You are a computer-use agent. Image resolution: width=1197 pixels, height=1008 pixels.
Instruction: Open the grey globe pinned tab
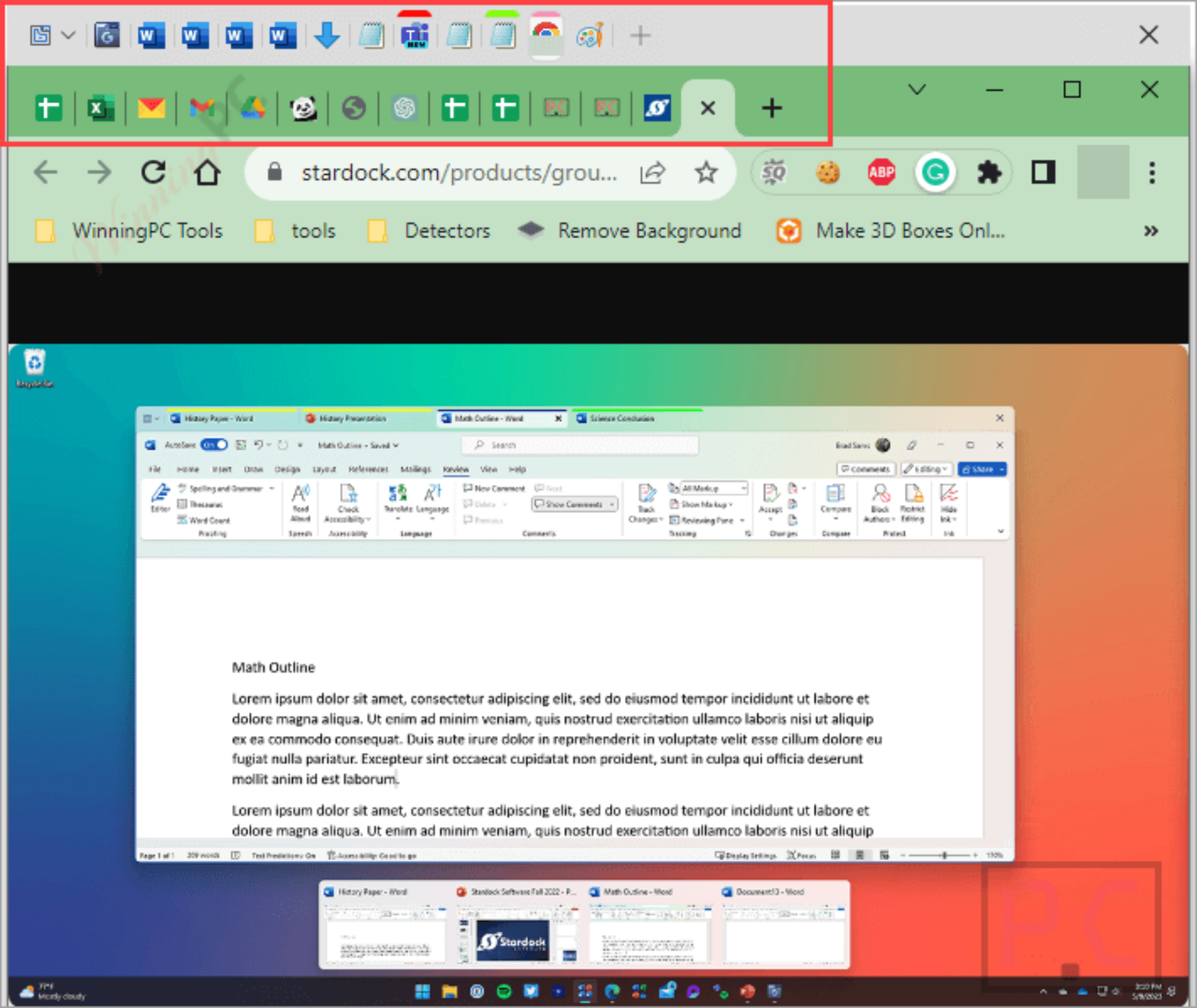(x=354, y=108)
